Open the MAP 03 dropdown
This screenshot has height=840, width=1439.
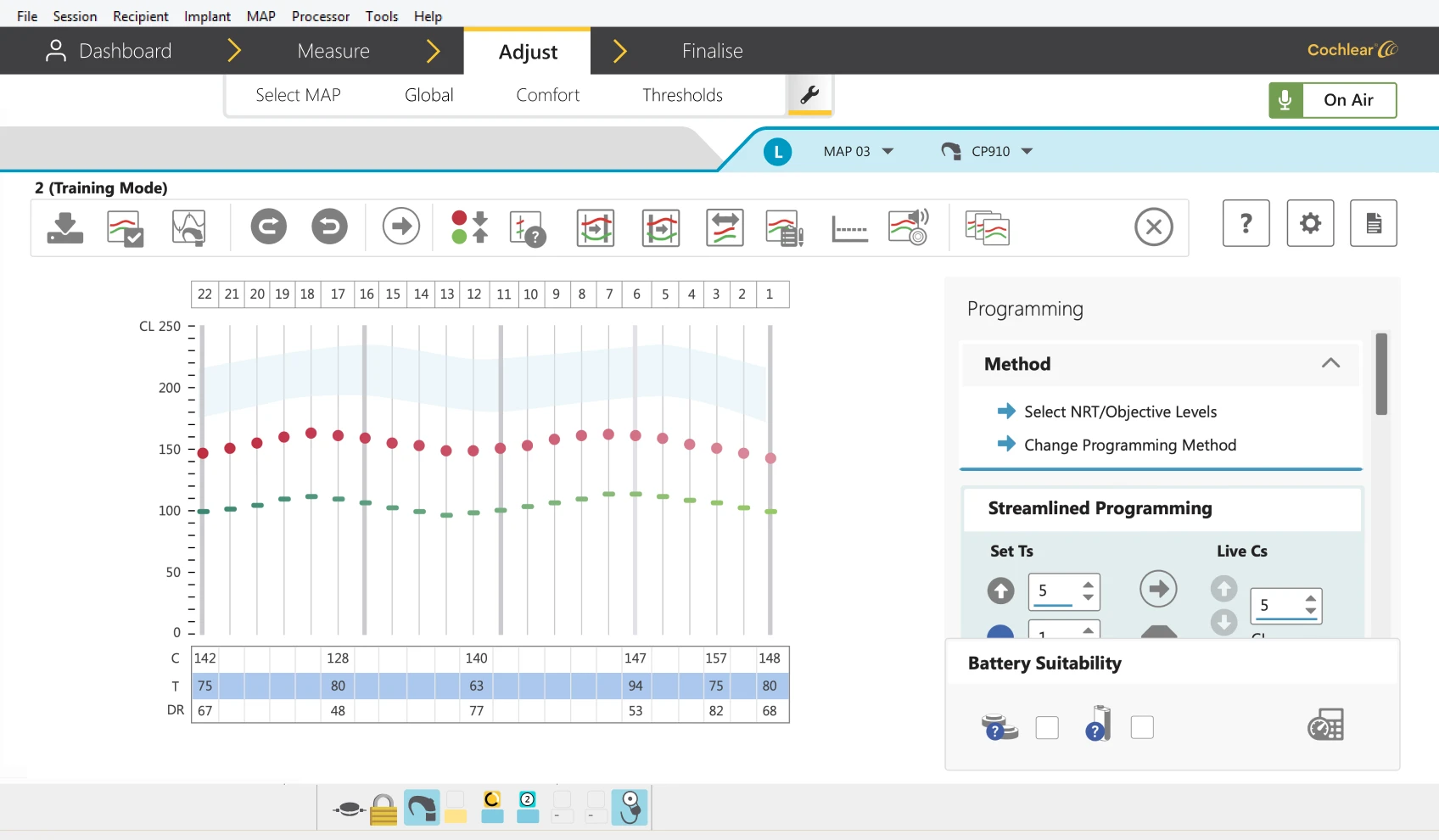click(x=858, y=151)
